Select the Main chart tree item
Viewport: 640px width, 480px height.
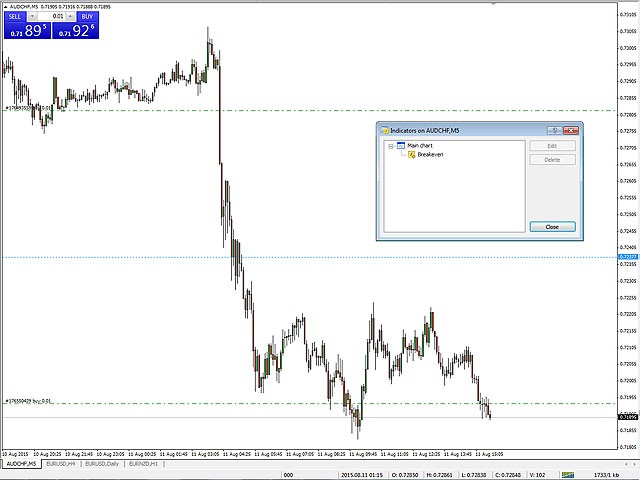(x=420, y=146)
